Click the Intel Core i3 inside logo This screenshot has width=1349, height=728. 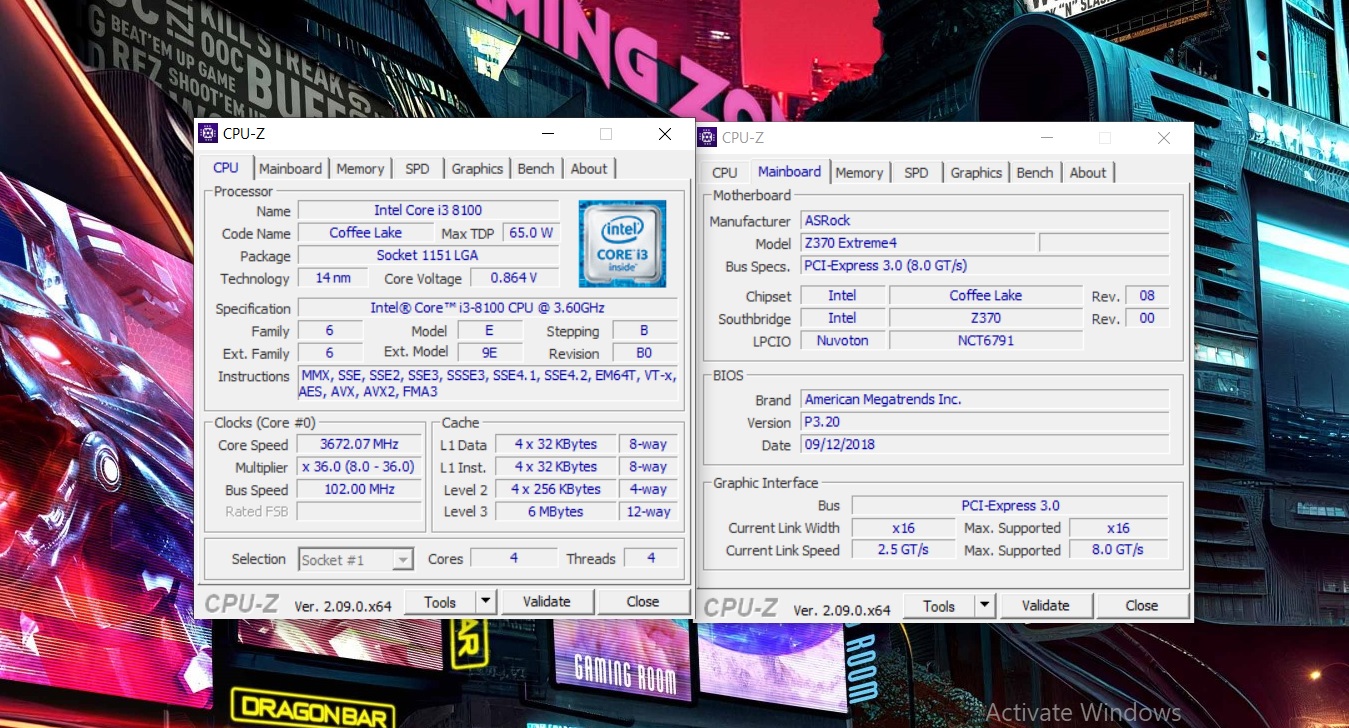pos(622,245)
